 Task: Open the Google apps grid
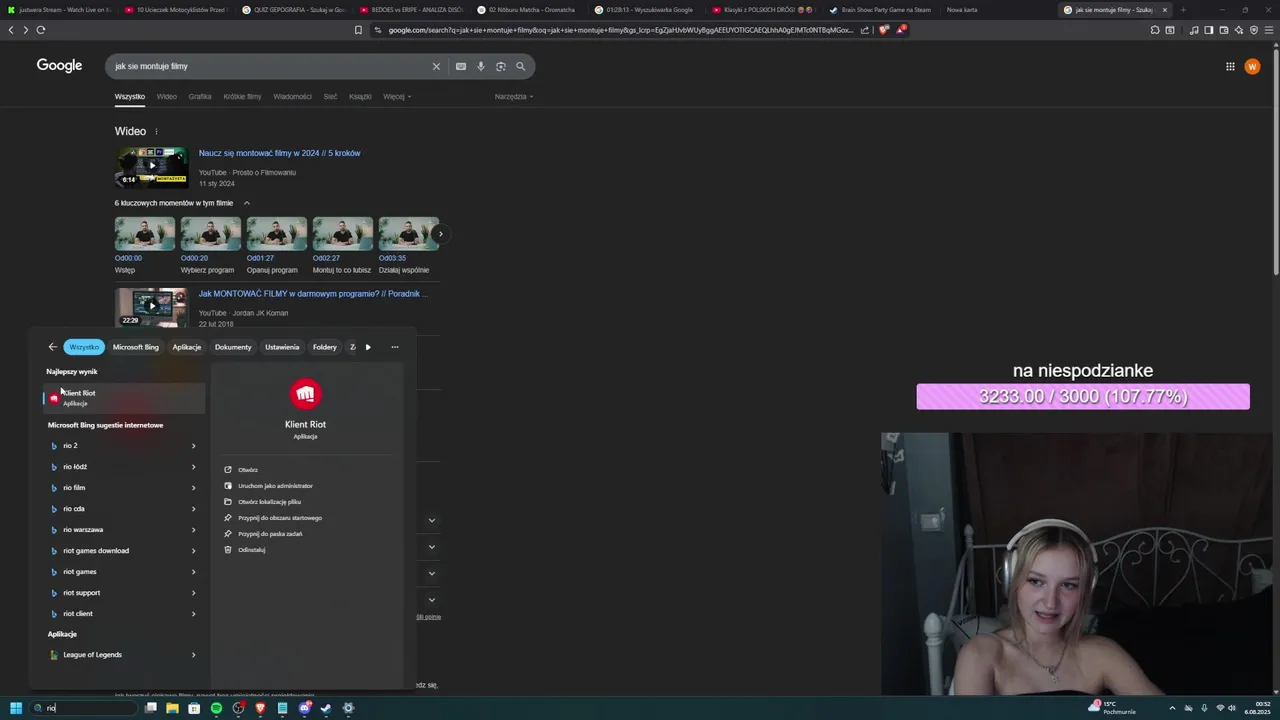click(1230, 66)
